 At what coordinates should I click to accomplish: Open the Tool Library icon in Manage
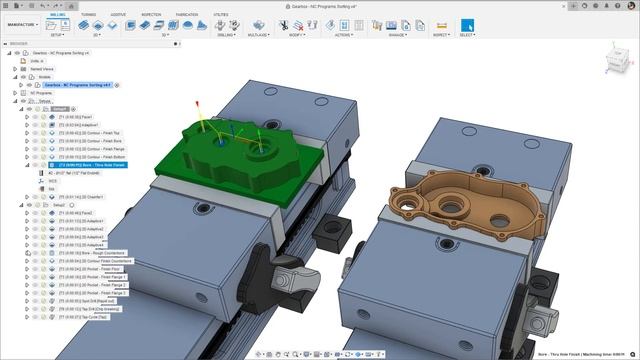coord(377,25)
